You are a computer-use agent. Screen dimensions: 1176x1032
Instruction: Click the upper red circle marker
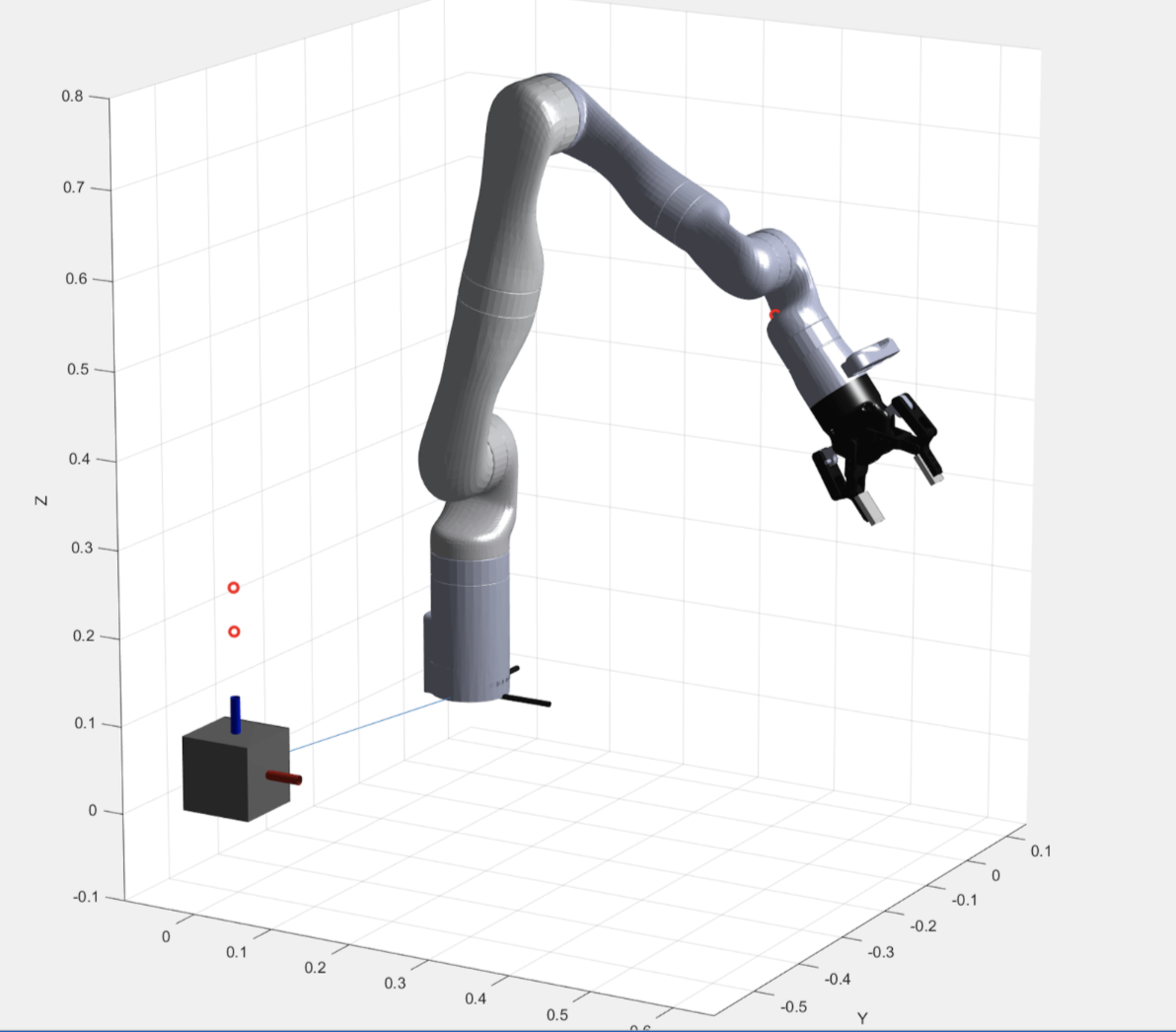pos(234,588)
